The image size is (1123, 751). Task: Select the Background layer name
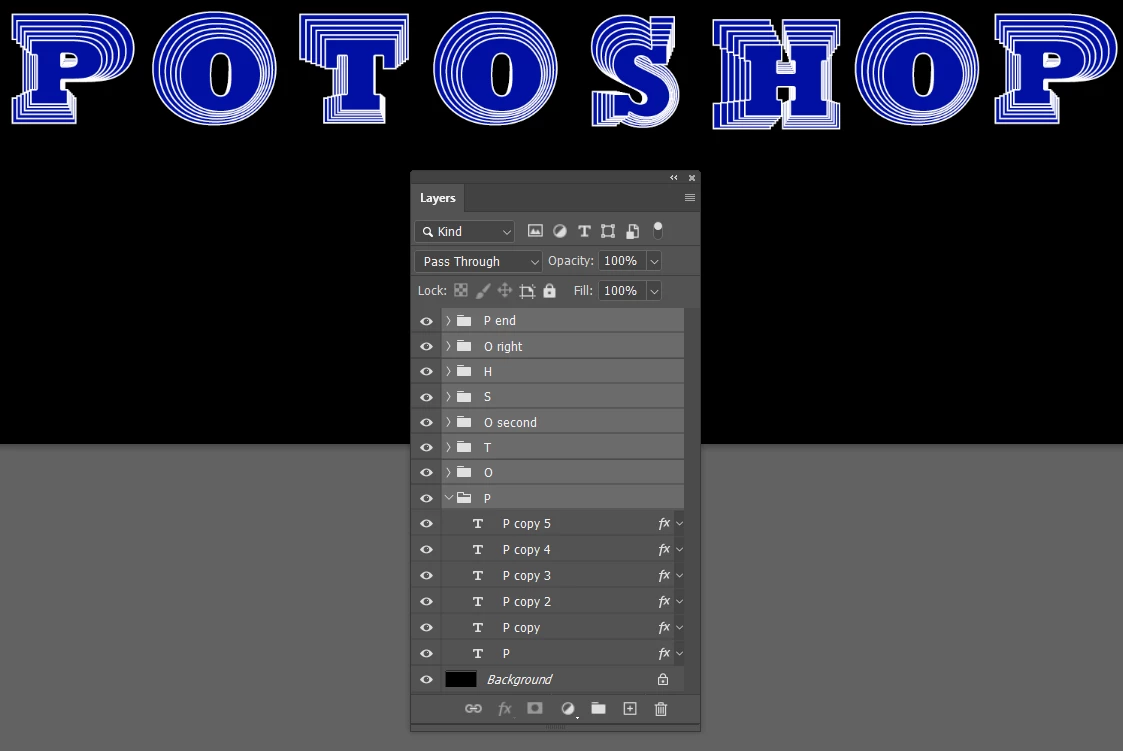(x=519, y=679)
